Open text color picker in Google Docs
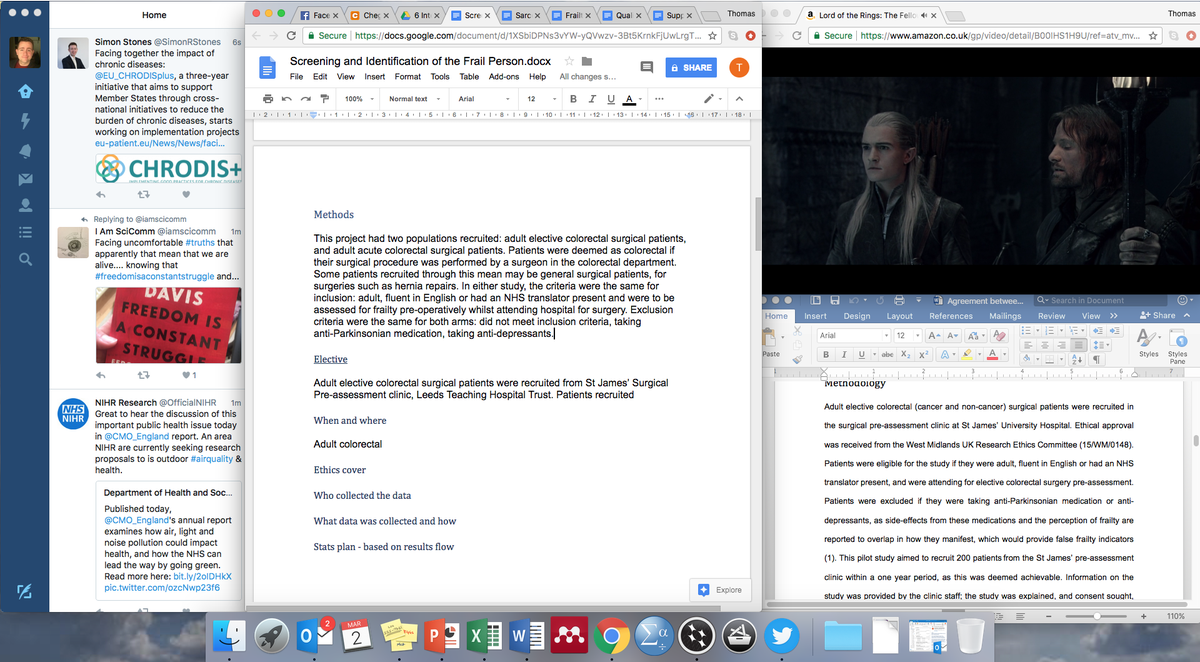 (631, 99)
